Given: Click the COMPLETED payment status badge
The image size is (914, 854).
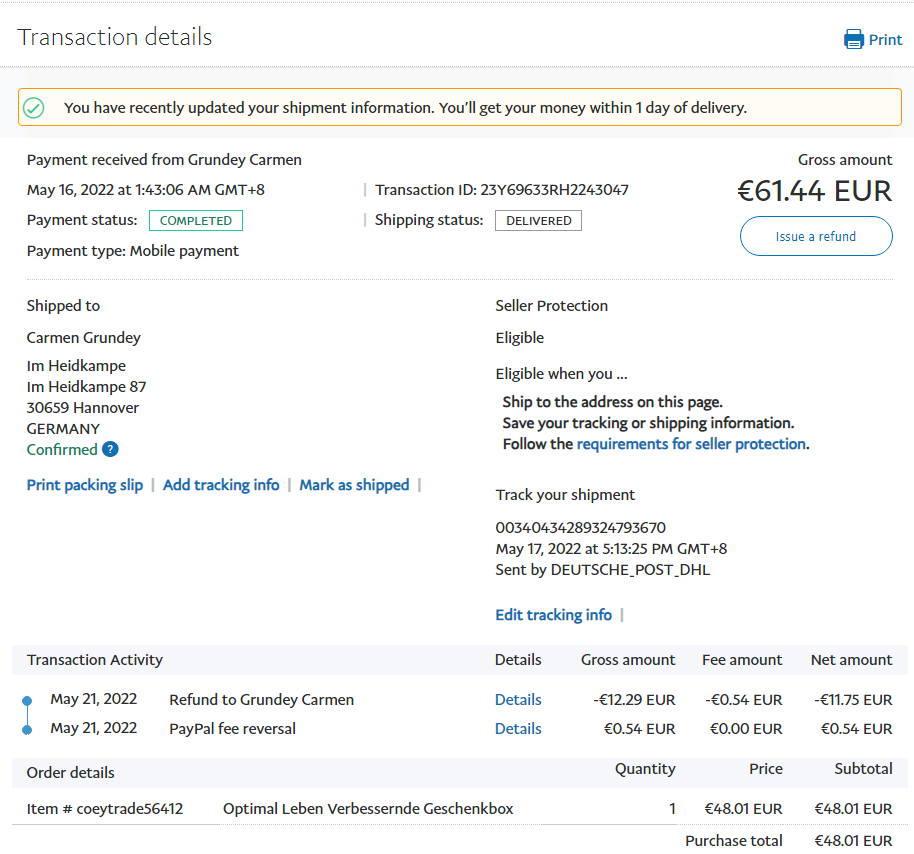Looking at the screenshot, I should (196, 221).
